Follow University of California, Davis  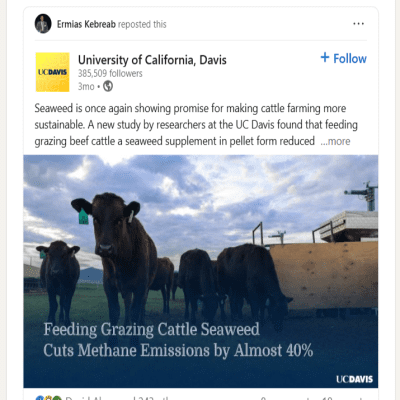coord(344,58)
